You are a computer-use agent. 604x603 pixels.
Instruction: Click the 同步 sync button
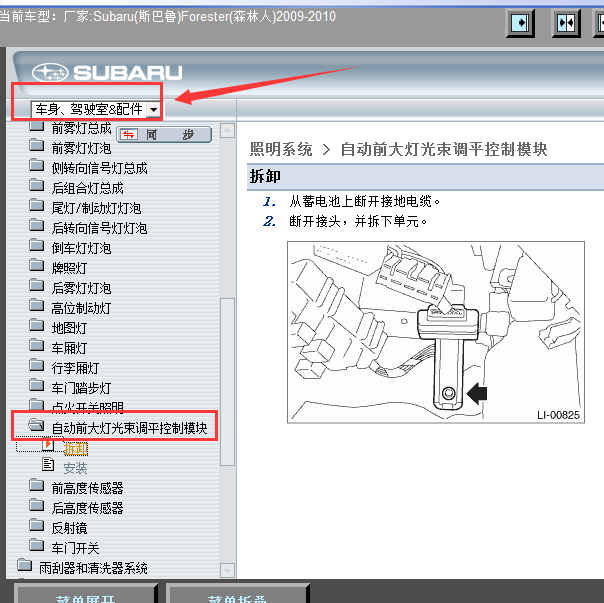point(164,134)
